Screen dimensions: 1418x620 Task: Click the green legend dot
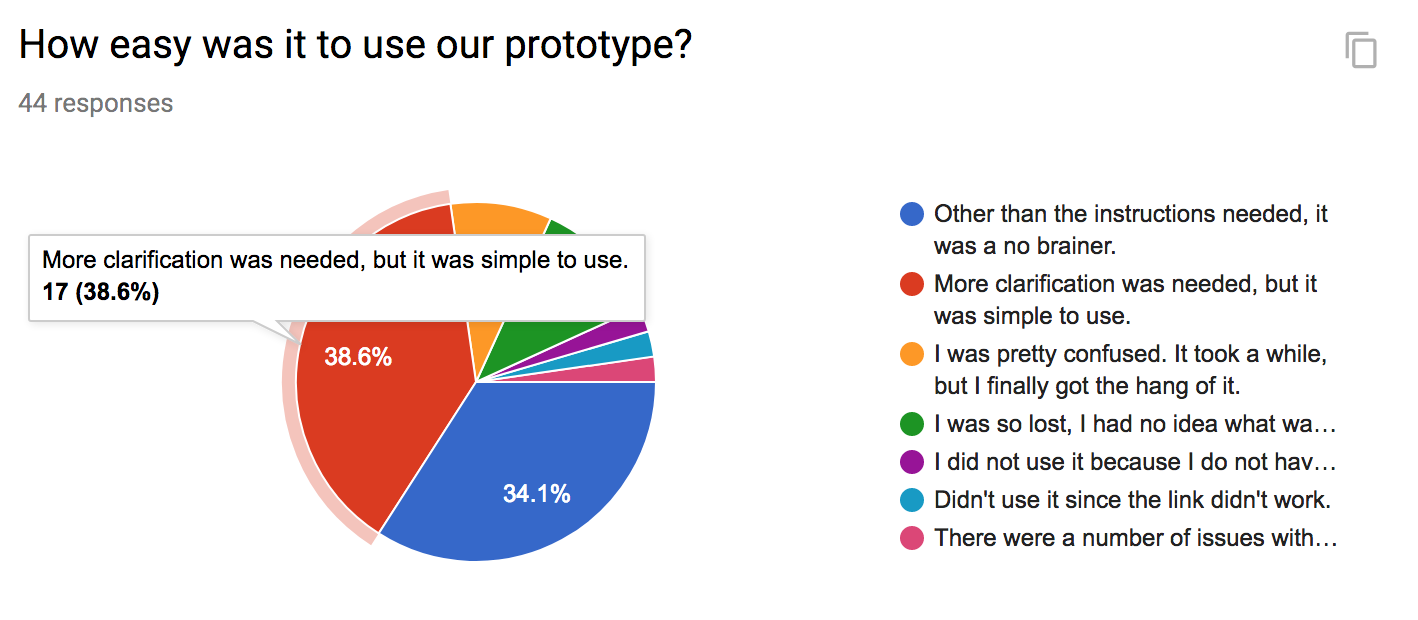coord(911,424)
